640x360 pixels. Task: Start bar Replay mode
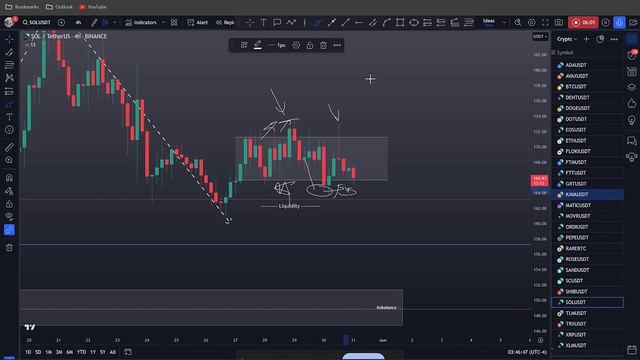click(x=225, y=22)
